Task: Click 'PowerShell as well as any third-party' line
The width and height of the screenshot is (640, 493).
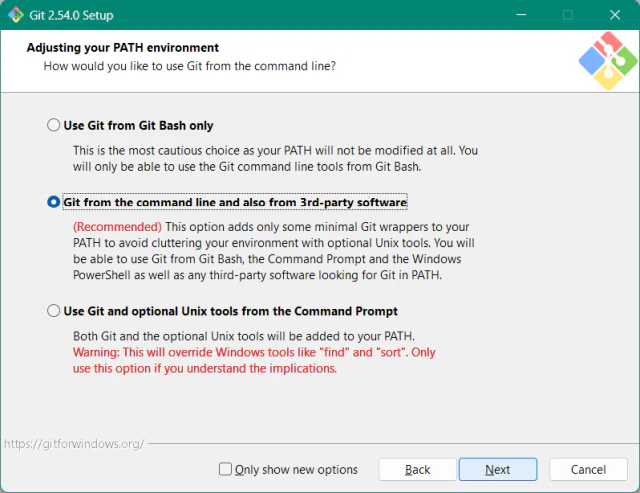Action: click(x=258, y=275)
